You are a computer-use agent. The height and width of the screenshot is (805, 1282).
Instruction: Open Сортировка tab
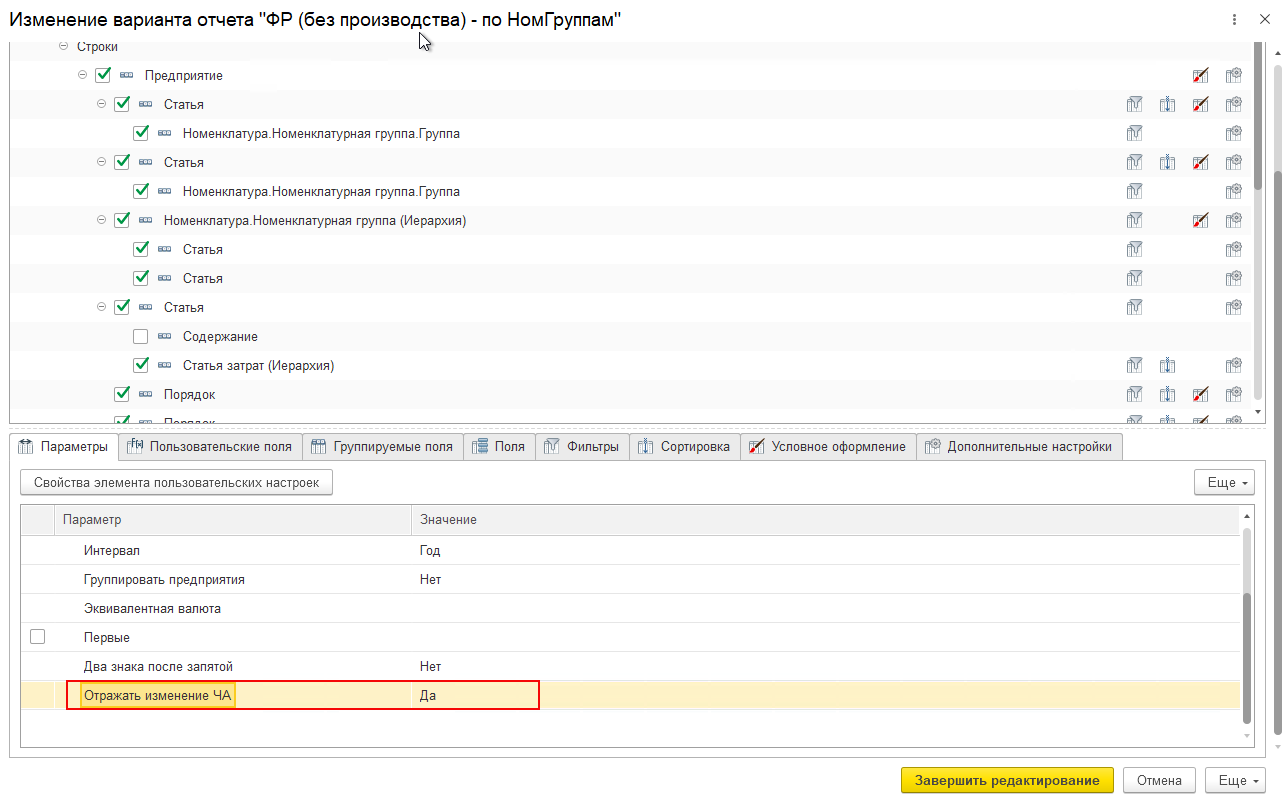(x=685, y=447)
